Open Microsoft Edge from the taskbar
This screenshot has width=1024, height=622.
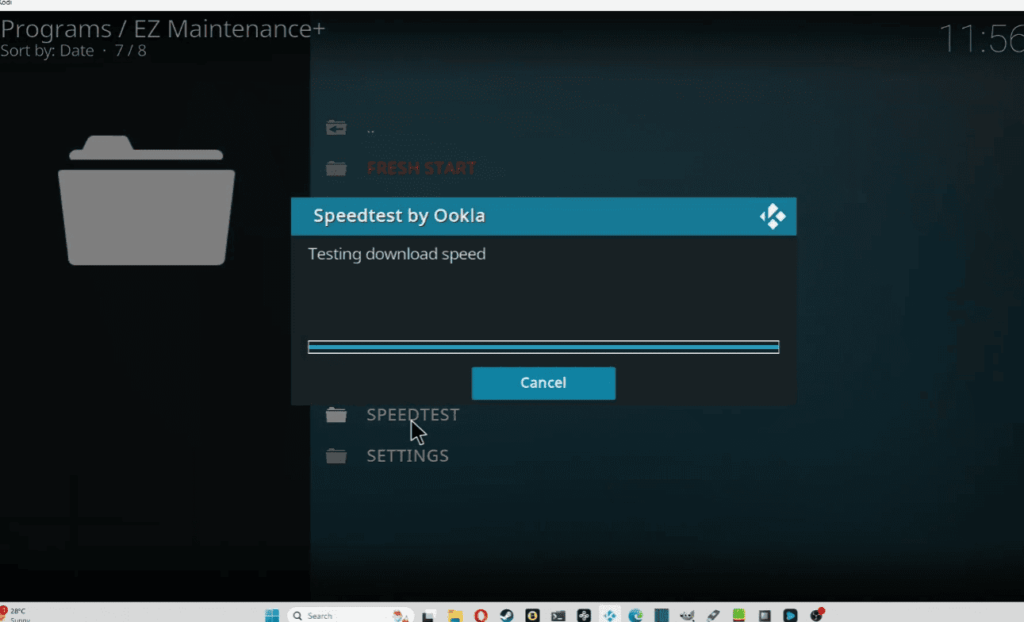pyautogui.click(x=635, y=615)
